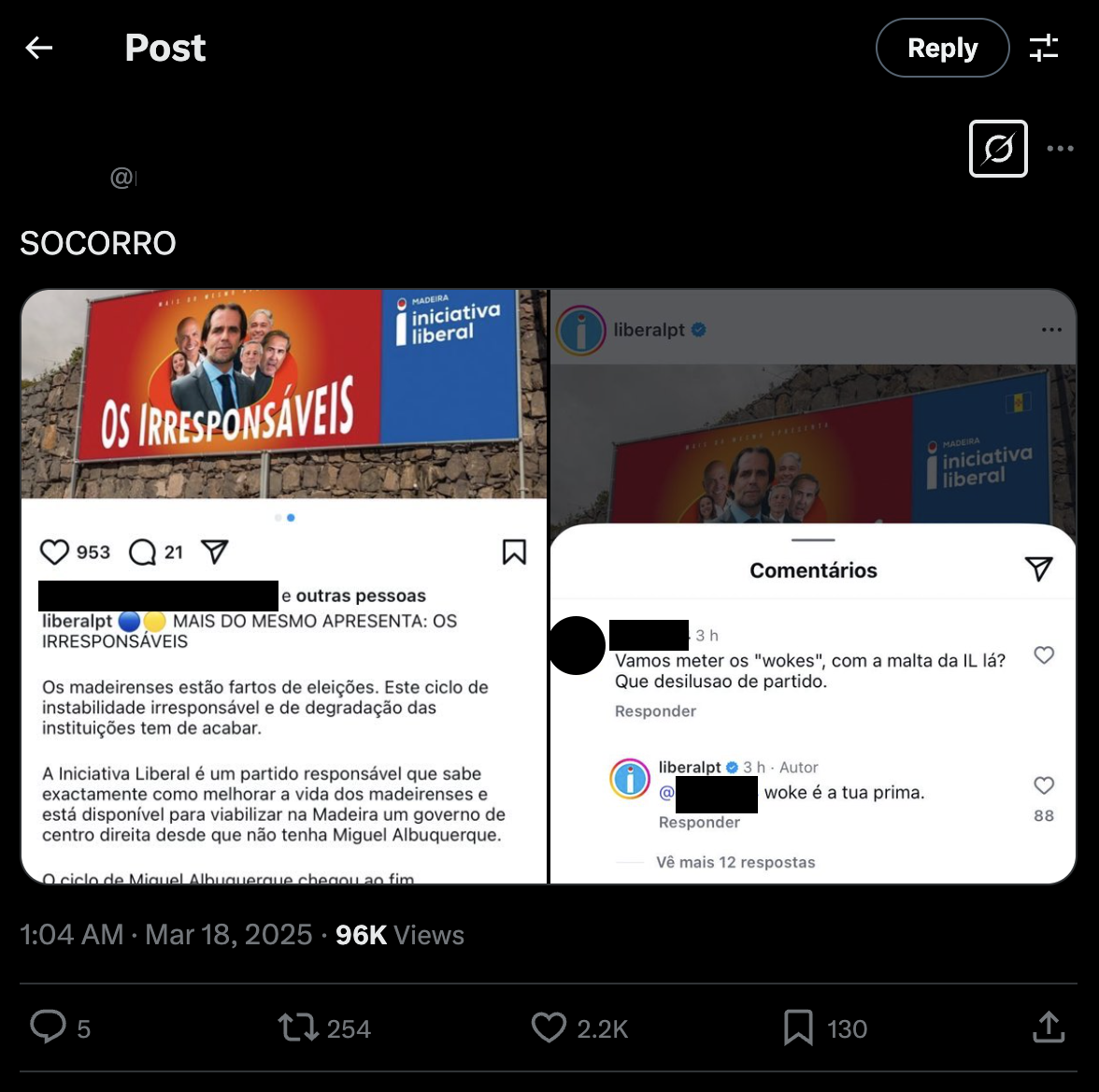Tap heart beside 'woke é a tua prima'

pyautogui.click(x=1044, y=785)
